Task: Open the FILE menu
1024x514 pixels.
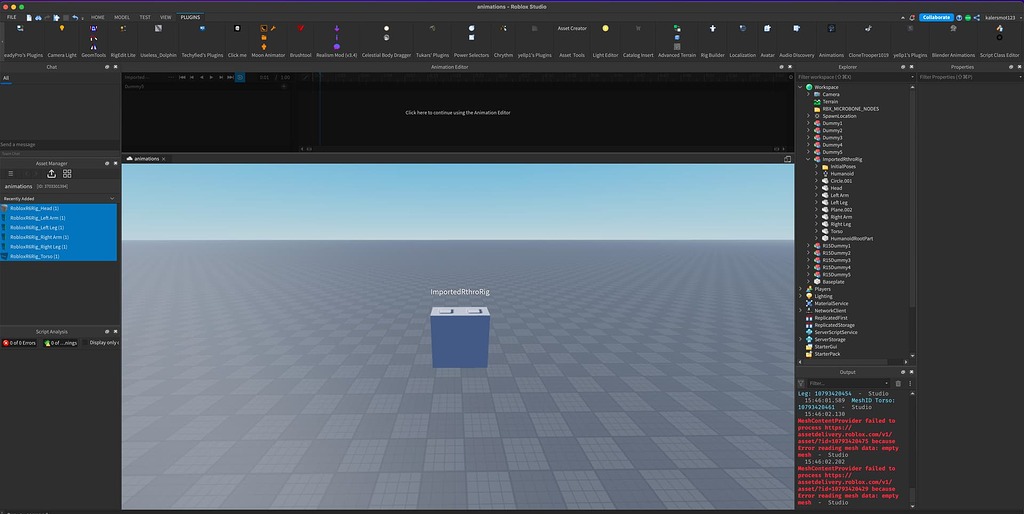Action: (12, 17)
